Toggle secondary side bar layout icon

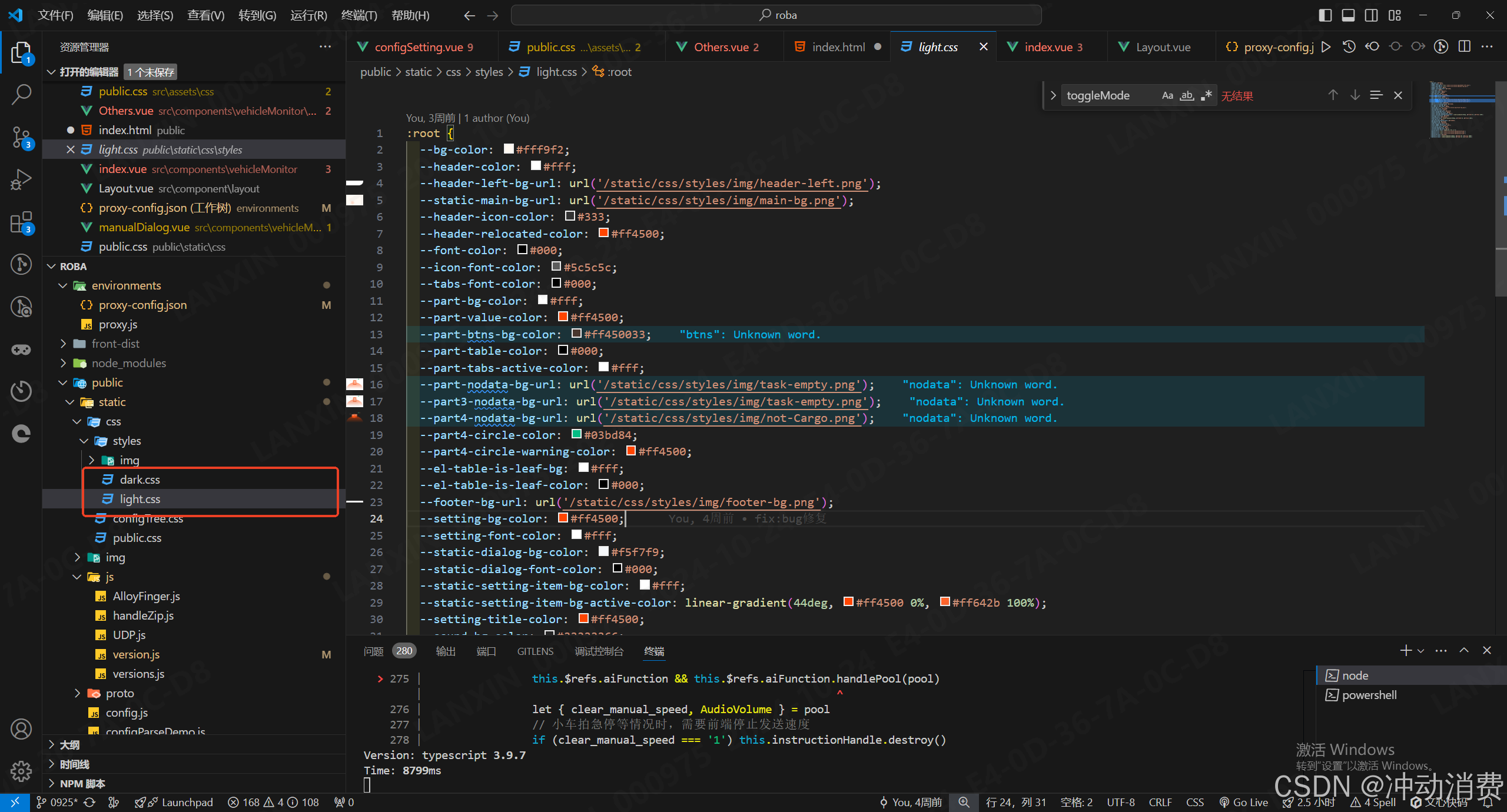click(x=1371, y=15)
